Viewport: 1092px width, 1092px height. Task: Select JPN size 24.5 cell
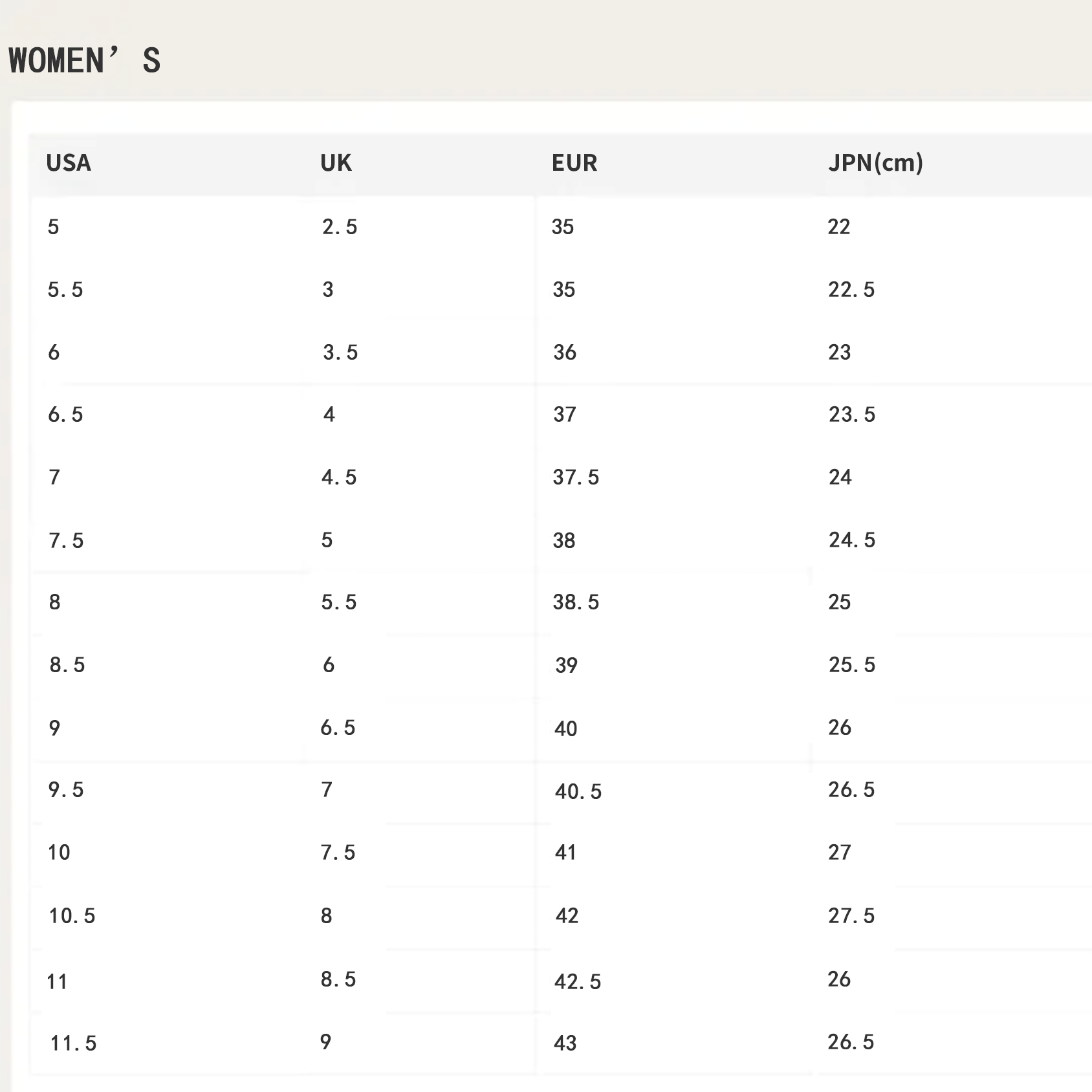pos(852,540)
